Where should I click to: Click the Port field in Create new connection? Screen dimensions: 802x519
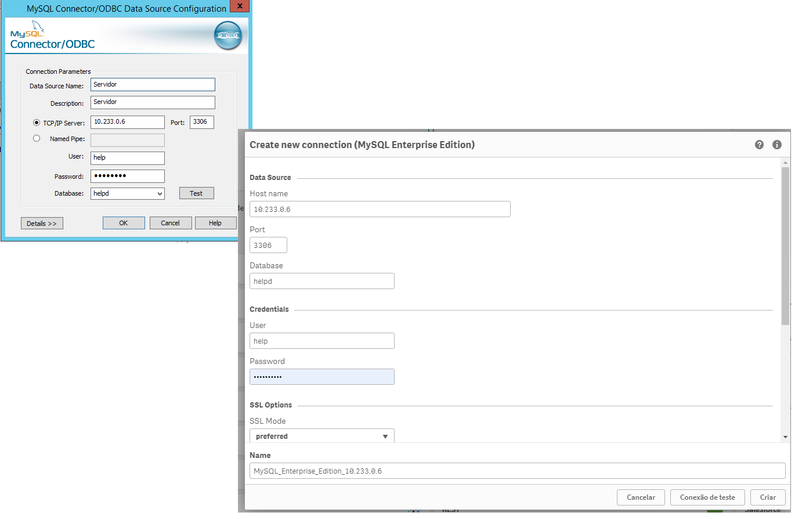(x=268, y=245)
